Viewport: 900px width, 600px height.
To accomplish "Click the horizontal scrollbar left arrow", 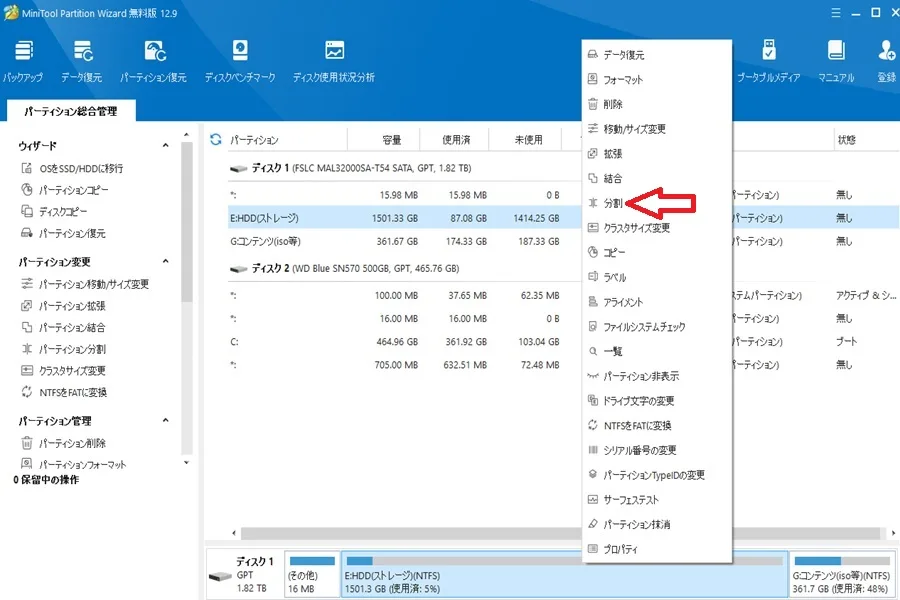I will 234,533.
